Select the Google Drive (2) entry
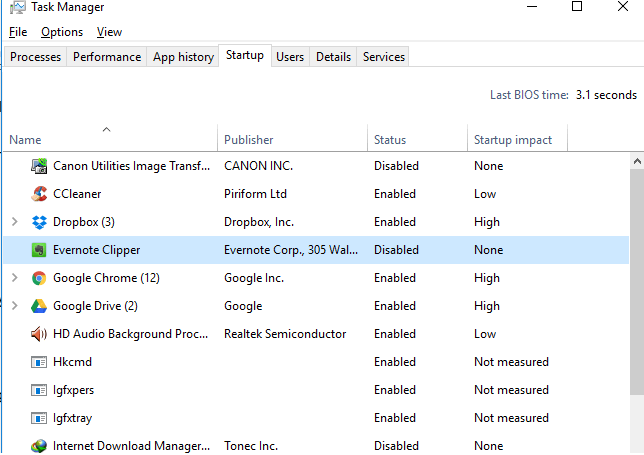Image resolution: width=644 pixels, height=455 pixels. pyautogui.click(x=95, y=306)
